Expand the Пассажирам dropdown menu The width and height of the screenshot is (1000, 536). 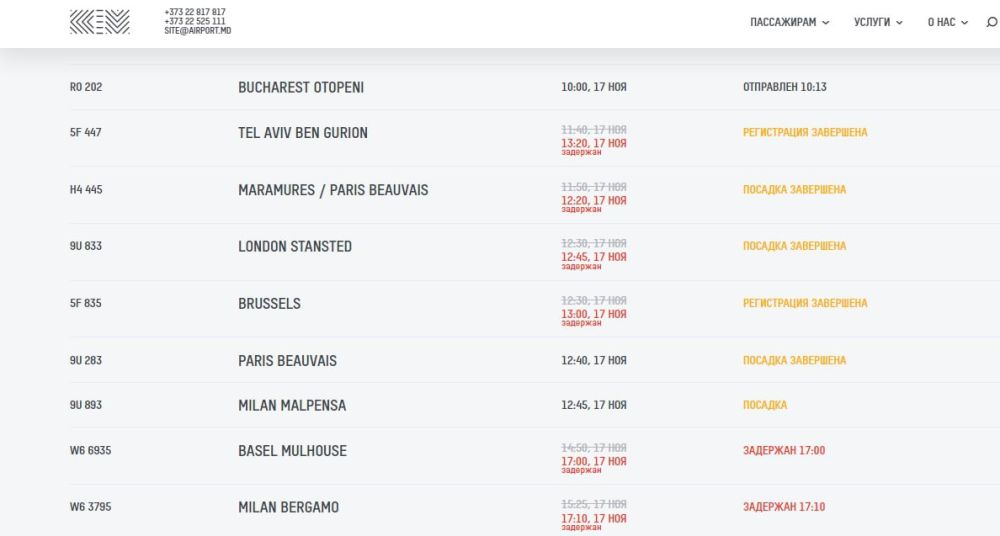pos(789,22)
